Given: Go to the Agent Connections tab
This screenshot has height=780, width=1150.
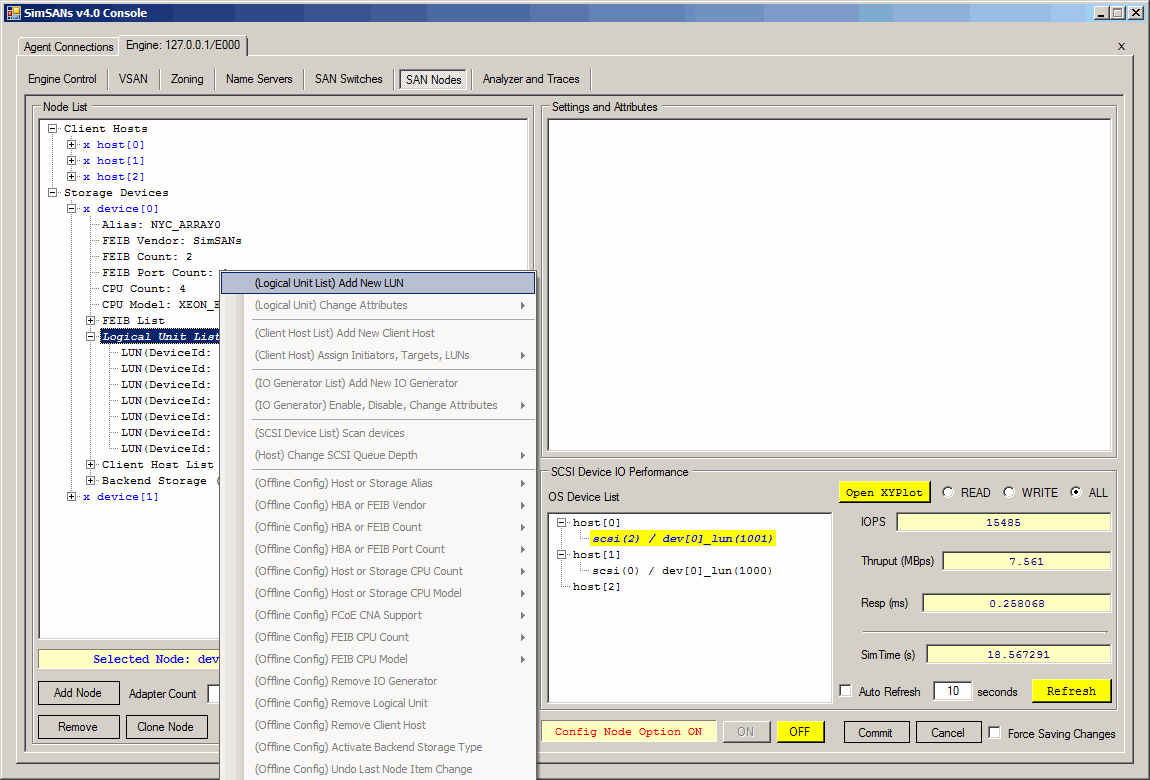Looking at the screenshot, I should tap(69, 47).
